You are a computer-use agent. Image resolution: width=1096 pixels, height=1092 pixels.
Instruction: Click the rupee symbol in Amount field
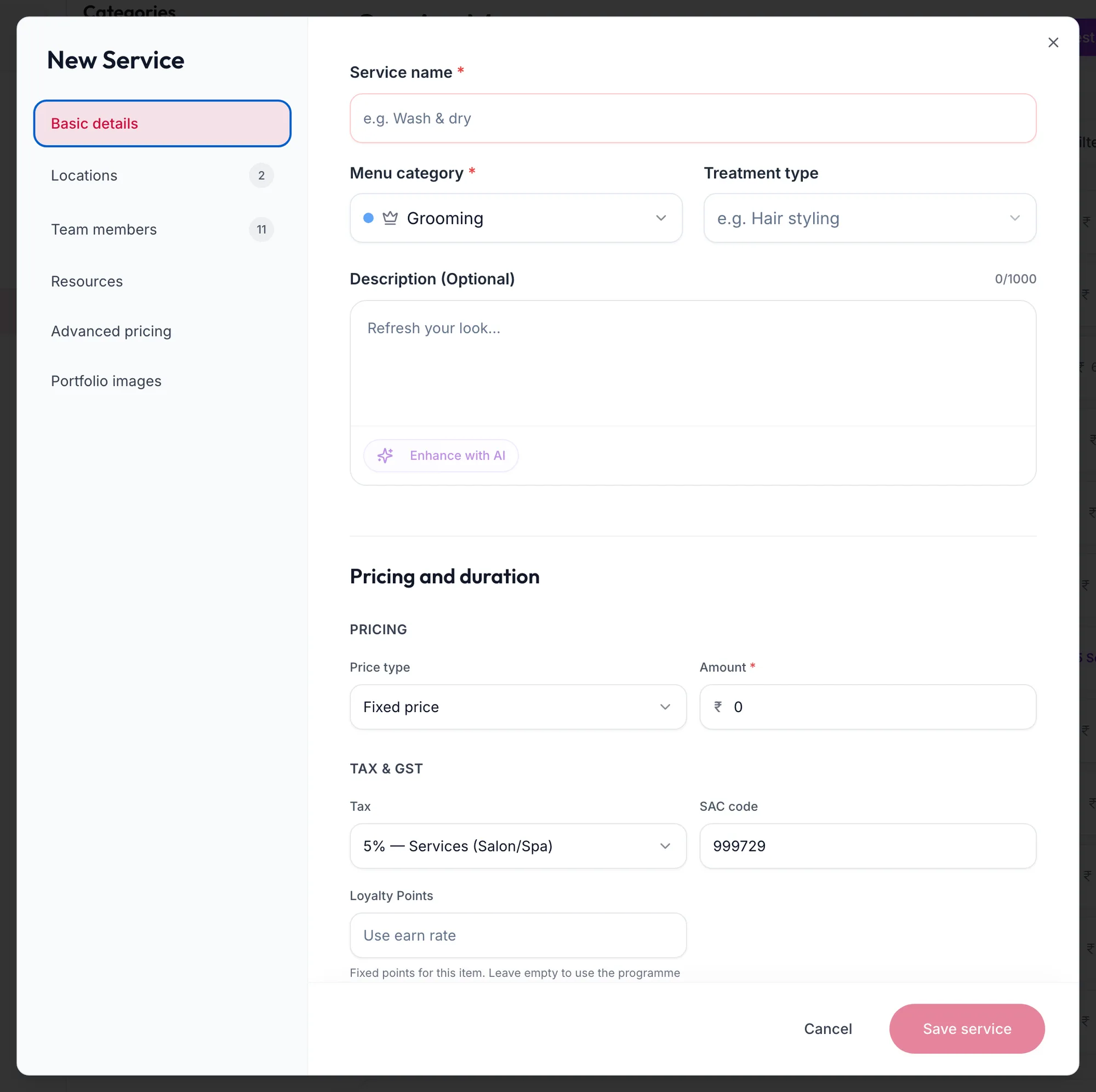click(x=718, y=707)
